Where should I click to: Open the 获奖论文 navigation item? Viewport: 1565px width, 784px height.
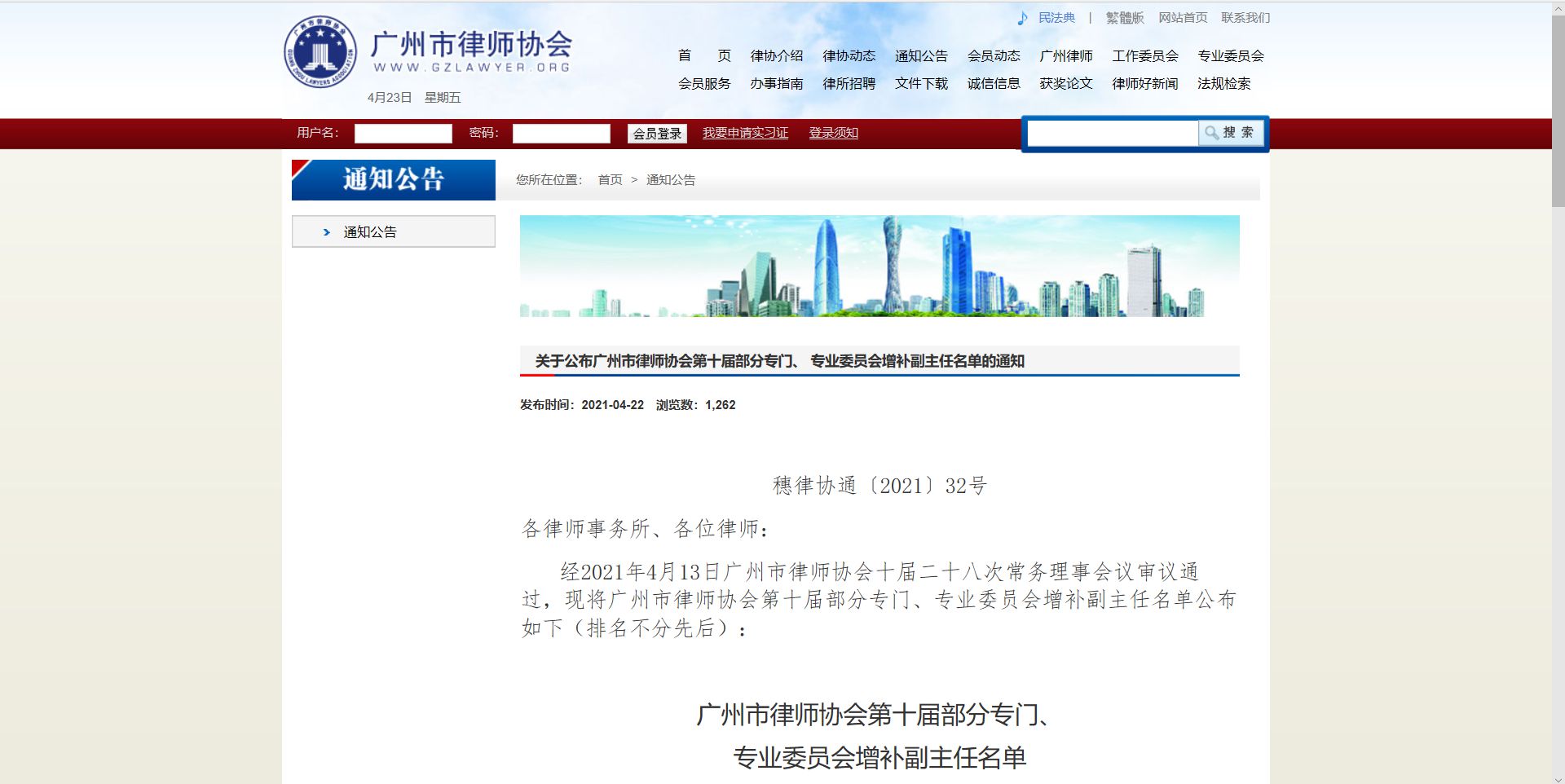click(x=1066, y=83)
